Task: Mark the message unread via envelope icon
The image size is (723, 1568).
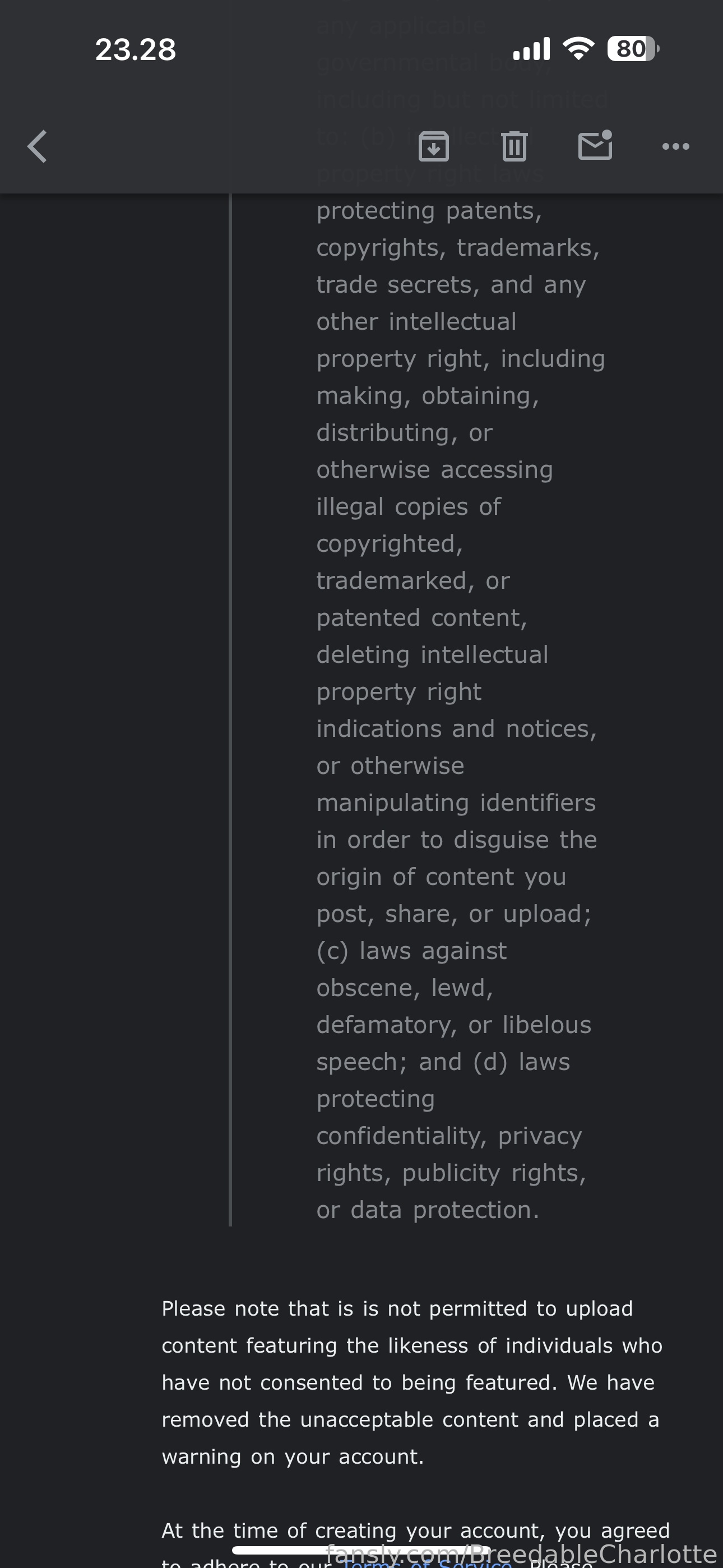Action: (x=595, y=145)
